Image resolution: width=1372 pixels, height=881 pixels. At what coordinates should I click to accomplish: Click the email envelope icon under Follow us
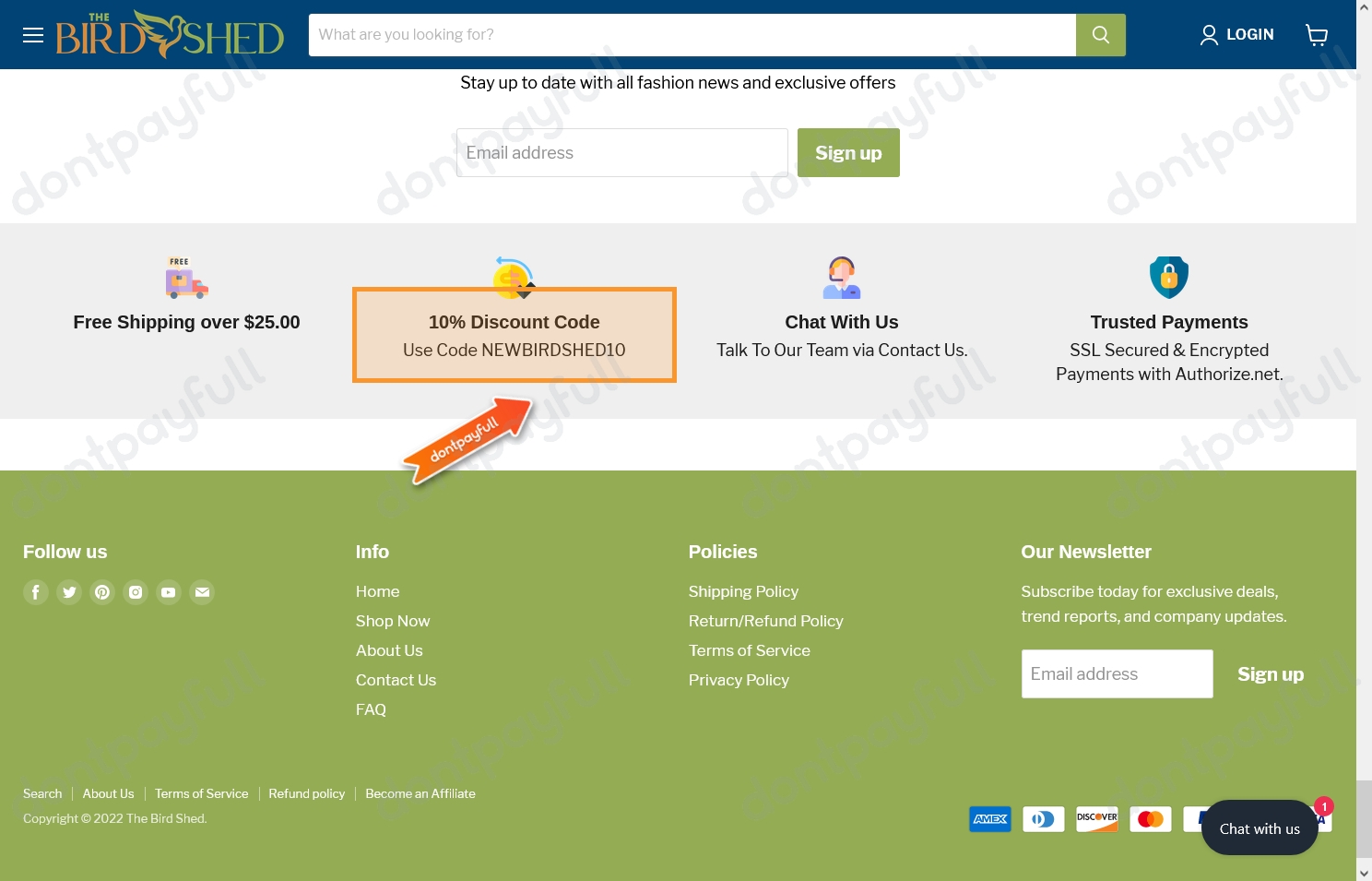[x=202, y=591]
